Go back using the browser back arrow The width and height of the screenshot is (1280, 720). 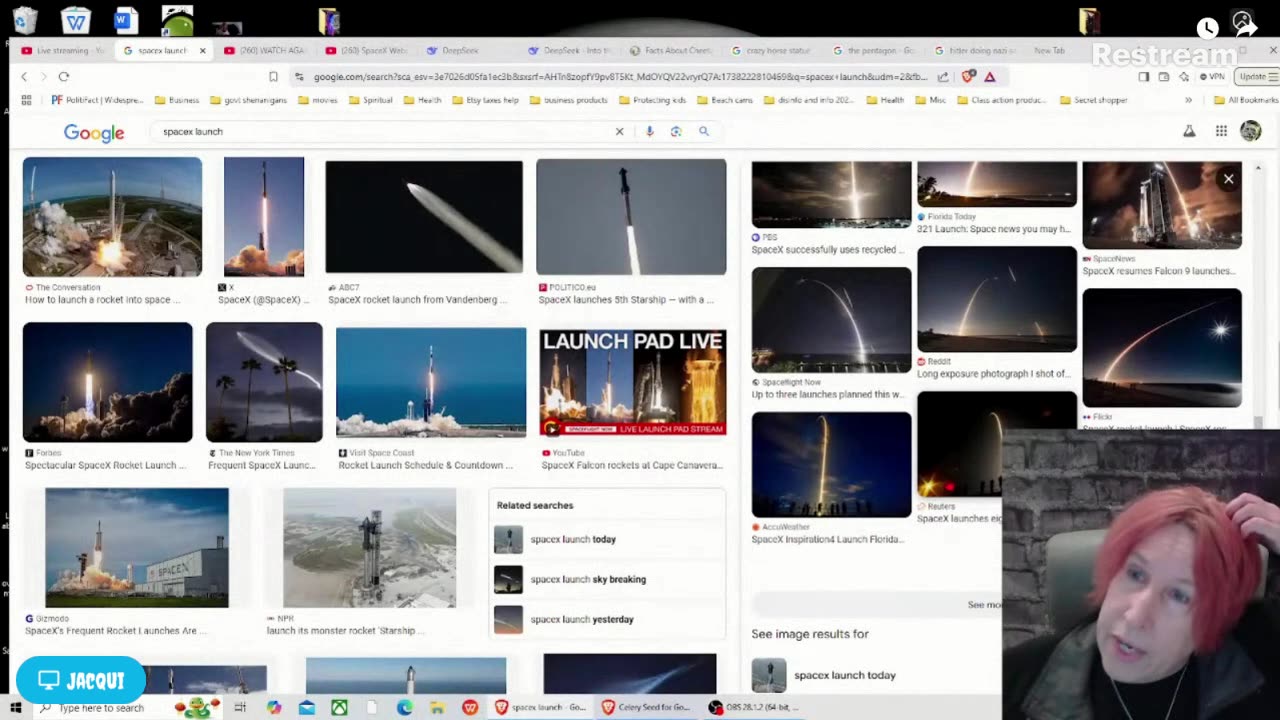pos(24,77)
